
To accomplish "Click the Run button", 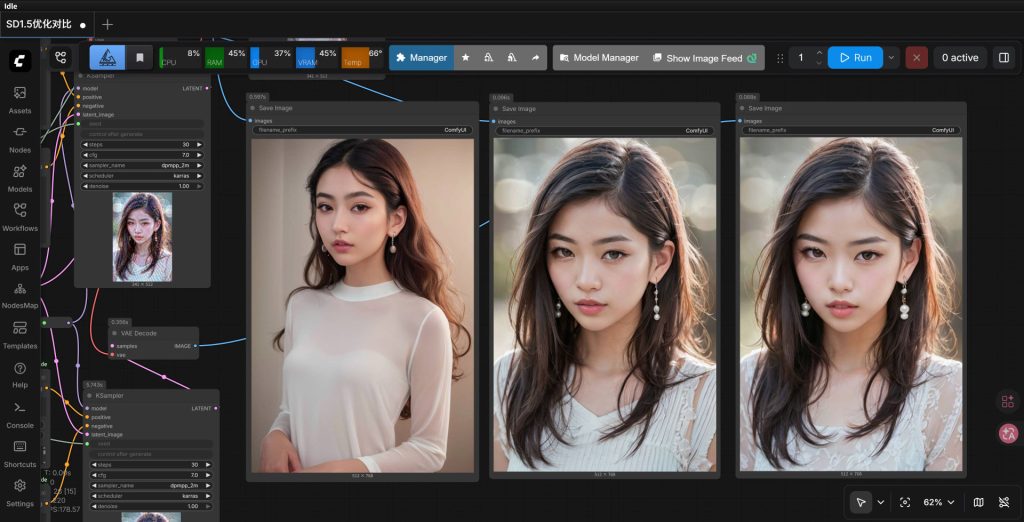I will (855, 58).
